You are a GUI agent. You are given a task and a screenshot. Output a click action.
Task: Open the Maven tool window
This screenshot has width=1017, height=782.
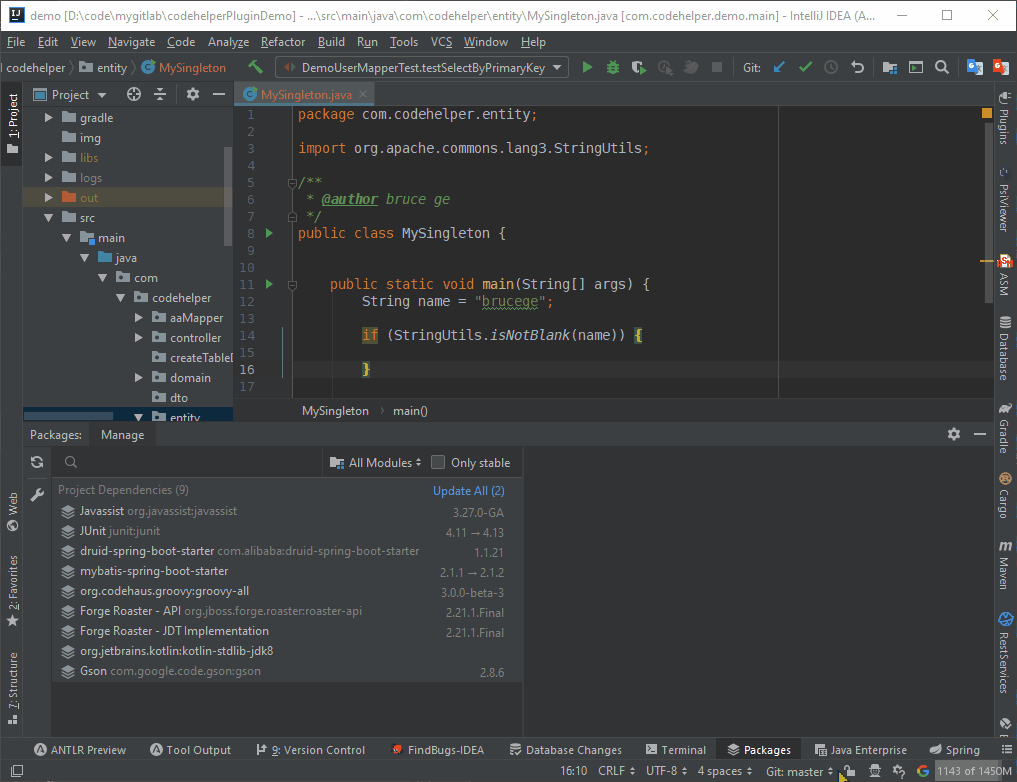(x=1005, y=565)
